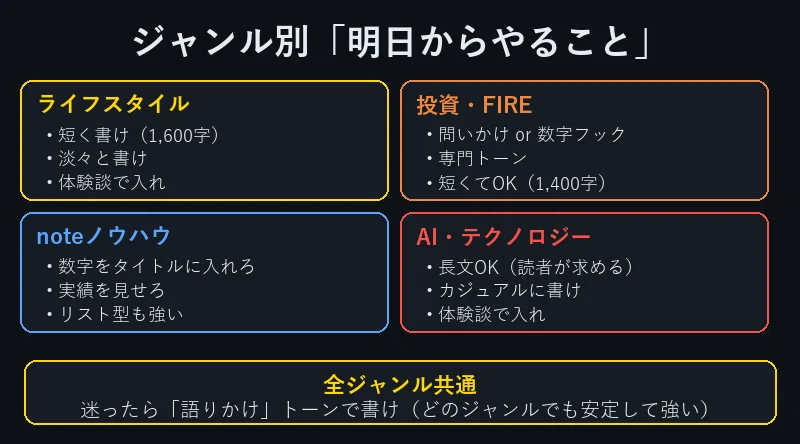
Task: Click the 淡々と書け bullet
Action: (97, 158)
